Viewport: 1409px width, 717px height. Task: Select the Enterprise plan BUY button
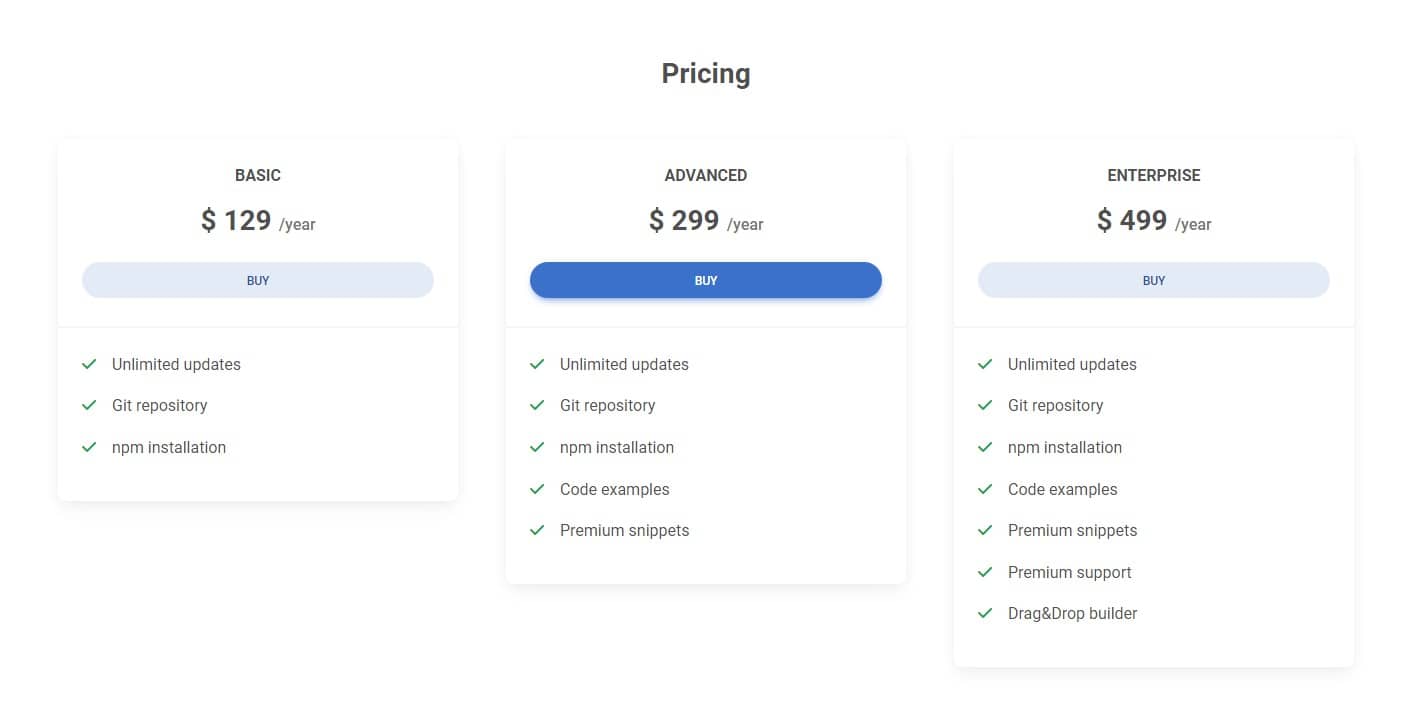[x=1153, y=280]
